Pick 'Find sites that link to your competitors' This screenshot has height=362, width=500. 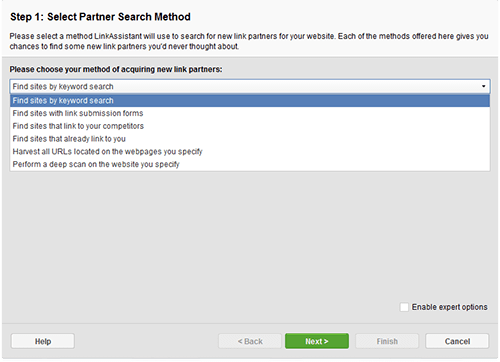(250, 126)
